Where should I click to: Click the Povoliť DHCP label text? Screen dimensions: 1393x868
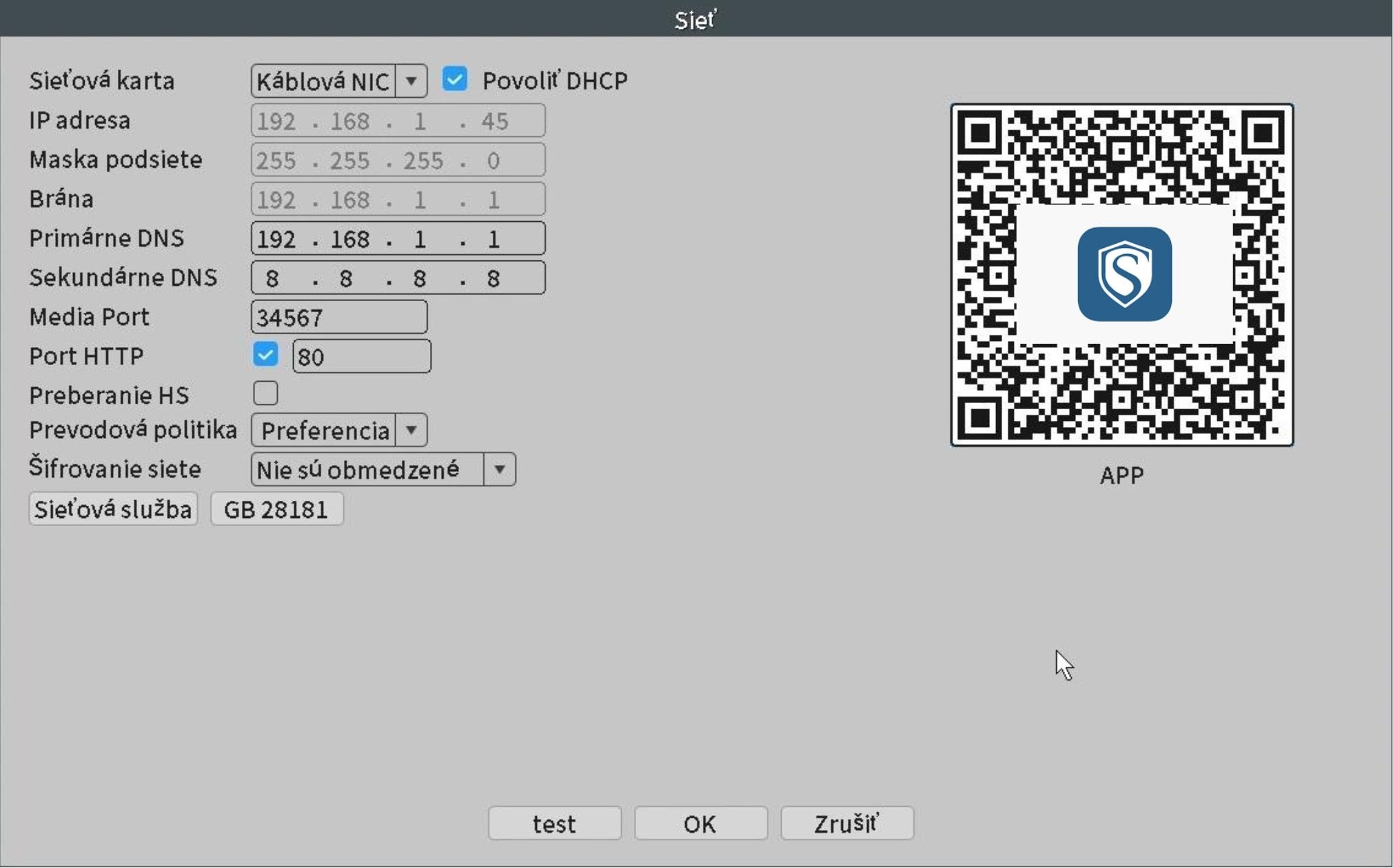555,81
